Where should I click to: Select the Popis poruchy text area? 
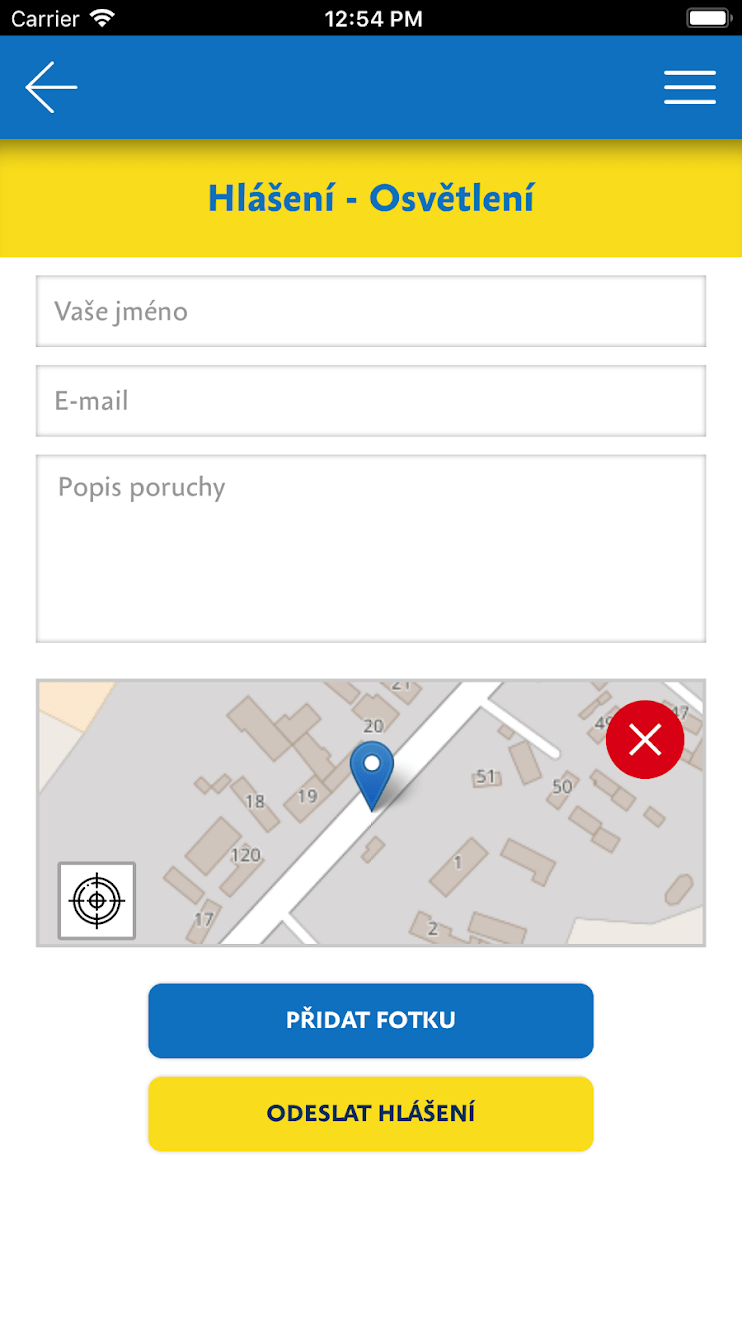pyautogui.click(x=371, y=549)
